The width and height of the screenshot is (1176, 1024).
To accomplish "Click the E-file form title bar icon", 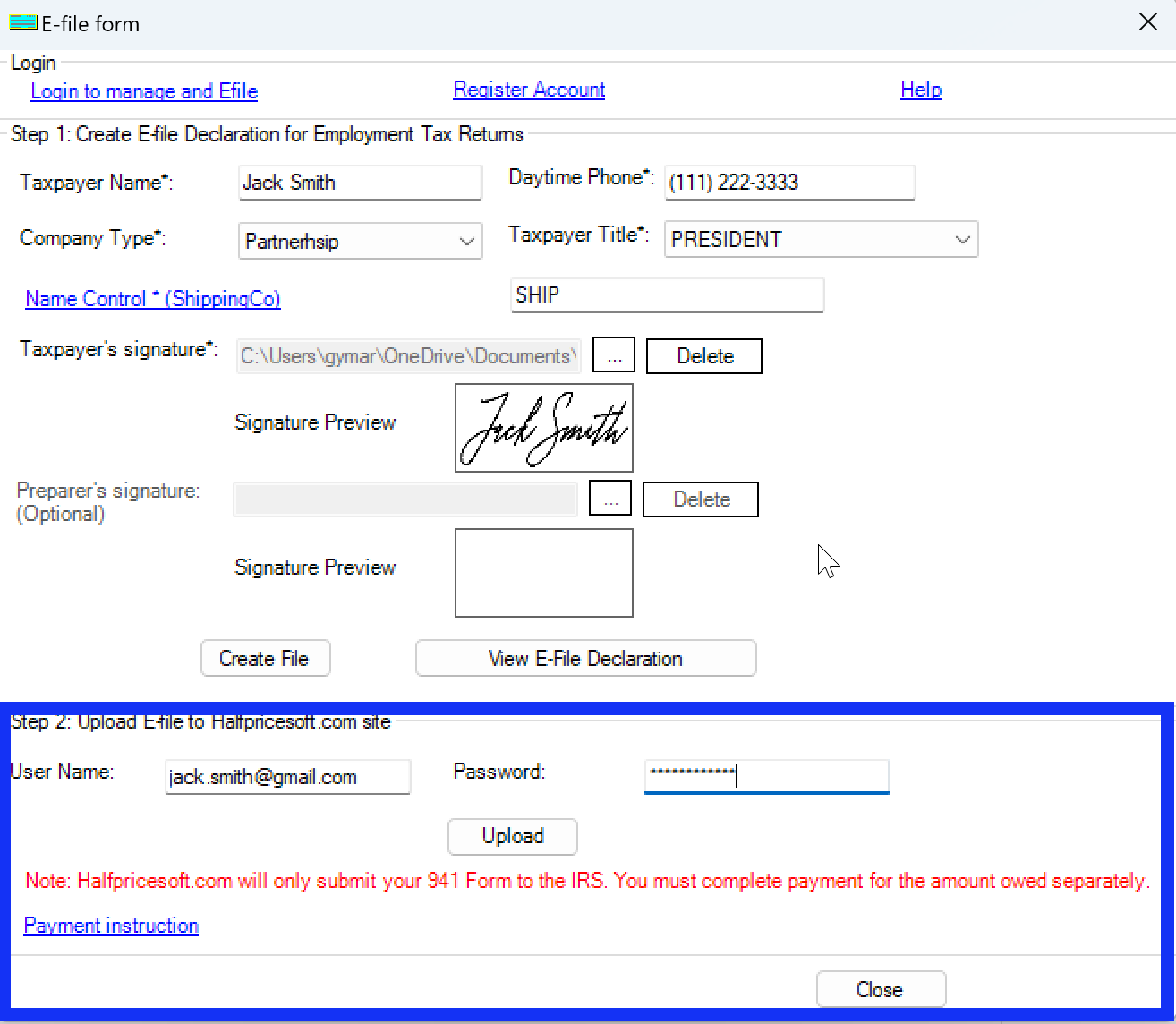I will [x=21, y=21].
